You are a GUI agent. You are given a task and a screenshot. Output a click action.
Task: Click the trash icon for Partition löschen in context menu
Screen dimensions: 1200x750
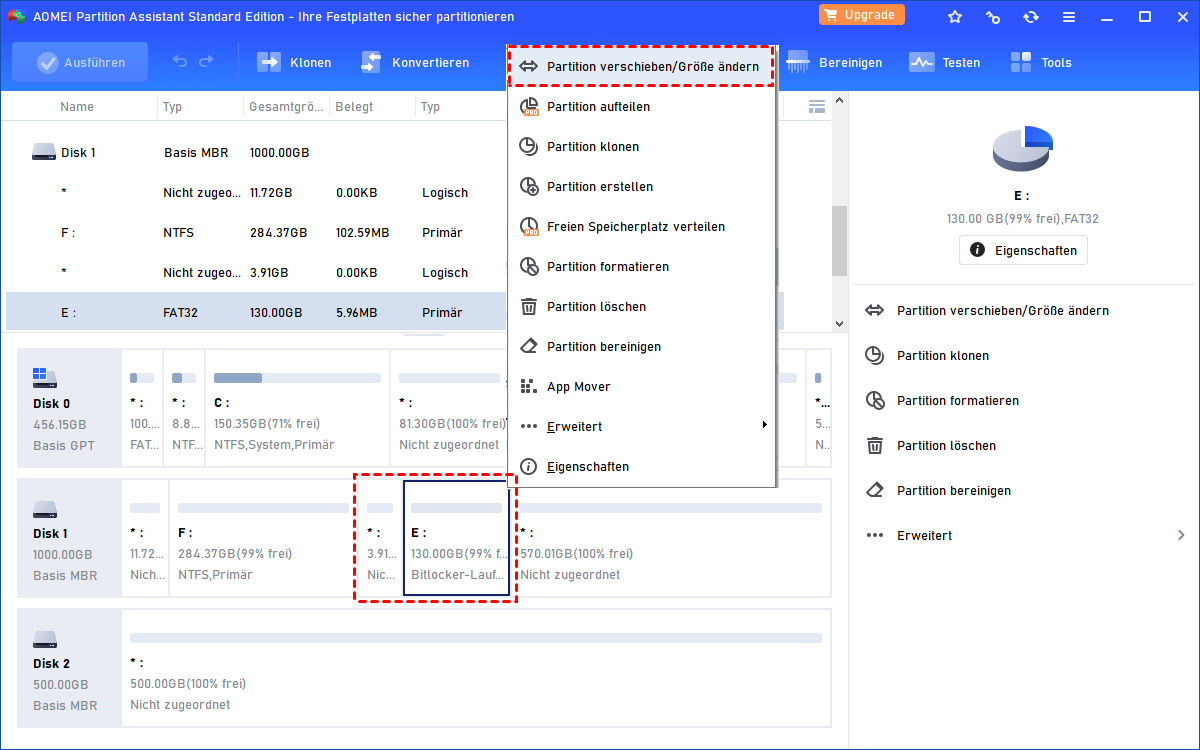529,306
